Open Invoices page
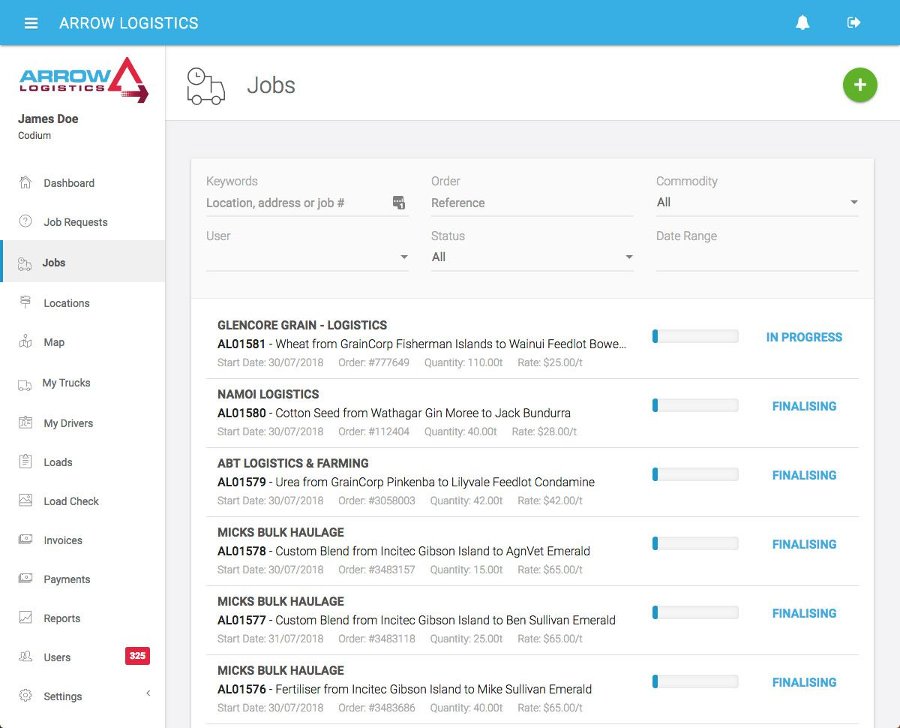The height and width of the screenshot is (728, 900). point(63,540)
